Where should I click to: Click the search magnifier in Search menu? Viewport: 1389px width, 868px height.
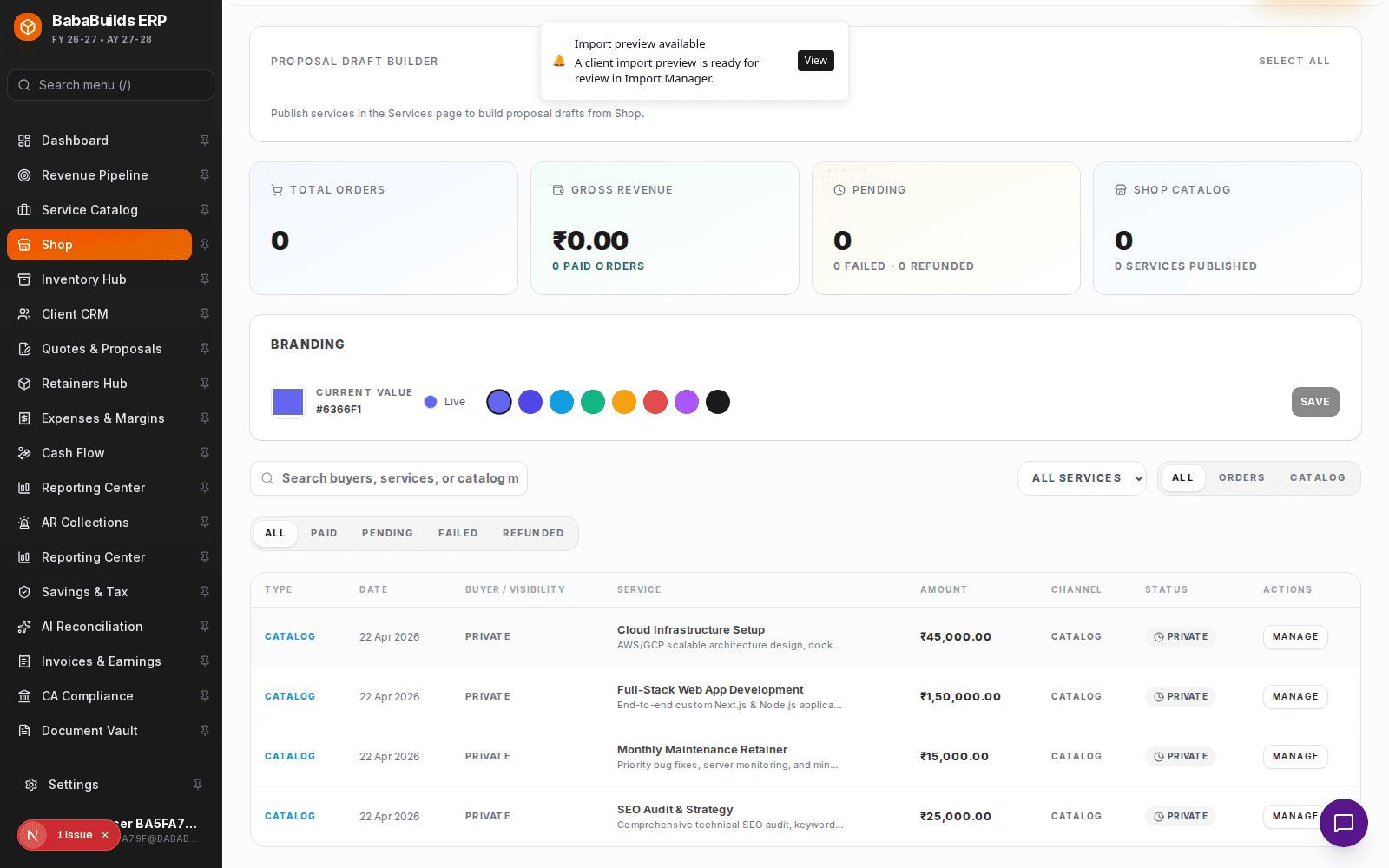tap(24, 85)
